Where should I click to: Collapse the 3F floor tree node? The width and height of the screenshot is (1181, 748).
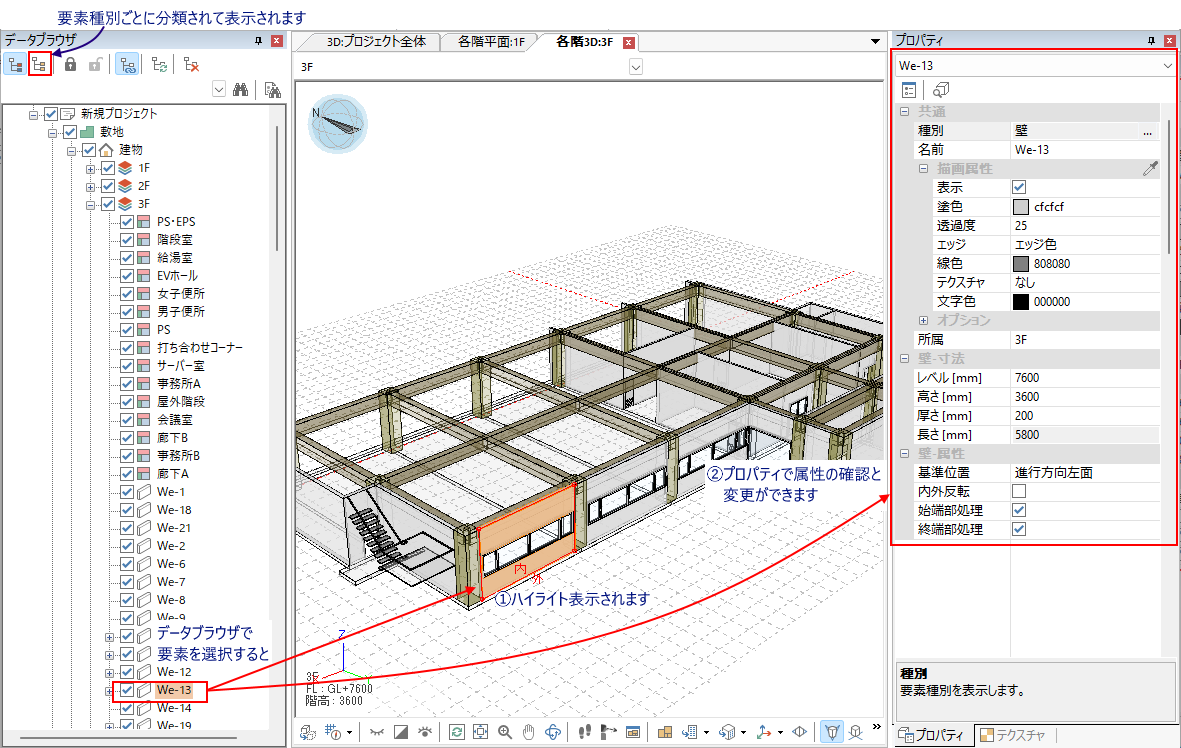[91, 204]
